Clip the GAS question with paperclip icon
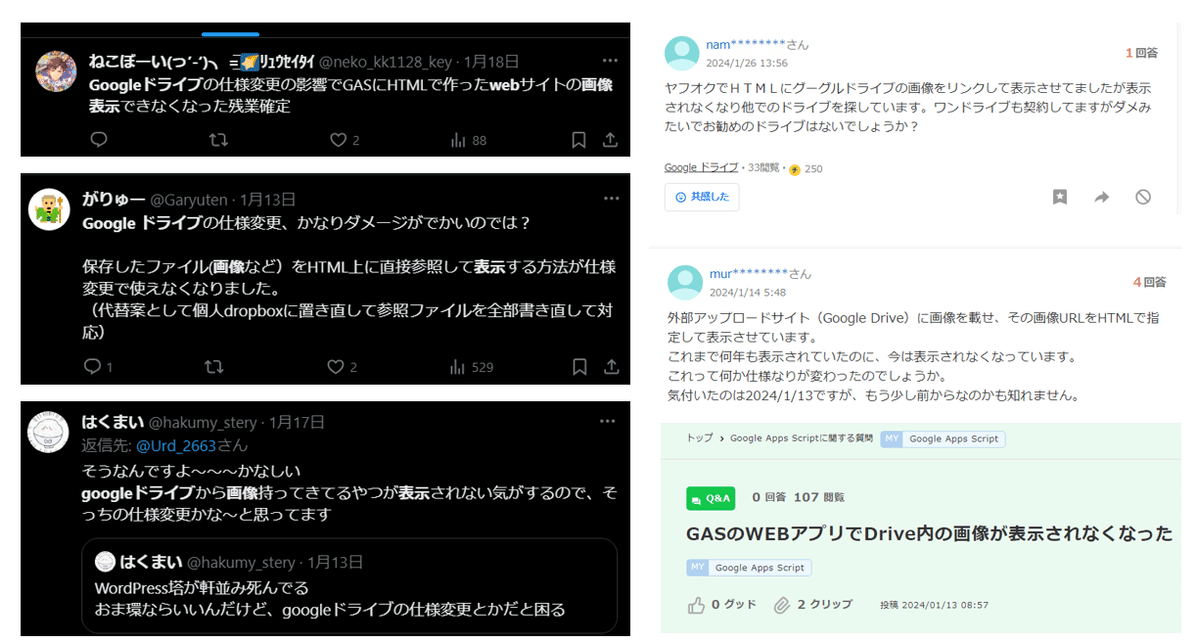The width and height of the screenshot is (1200, 643). click(x=813, y=605)
